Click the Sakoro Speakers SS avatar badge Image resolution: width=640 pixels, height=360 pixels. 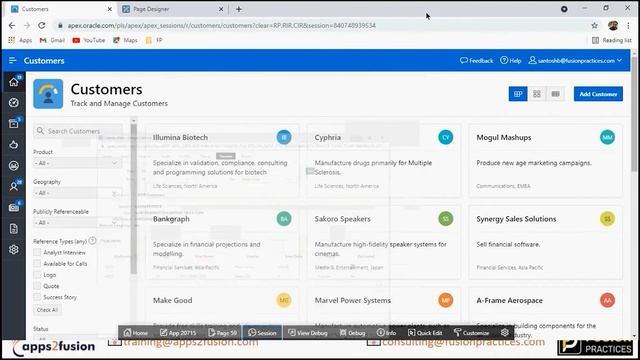[x=446, y=219]
